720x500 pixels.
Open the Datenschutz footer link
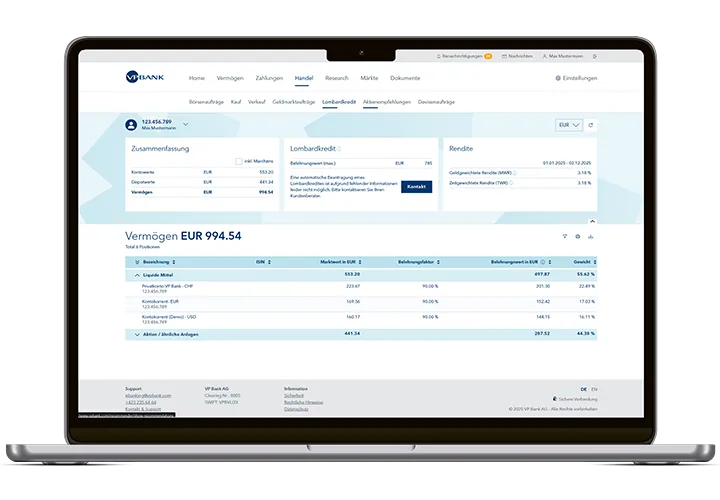295,409
